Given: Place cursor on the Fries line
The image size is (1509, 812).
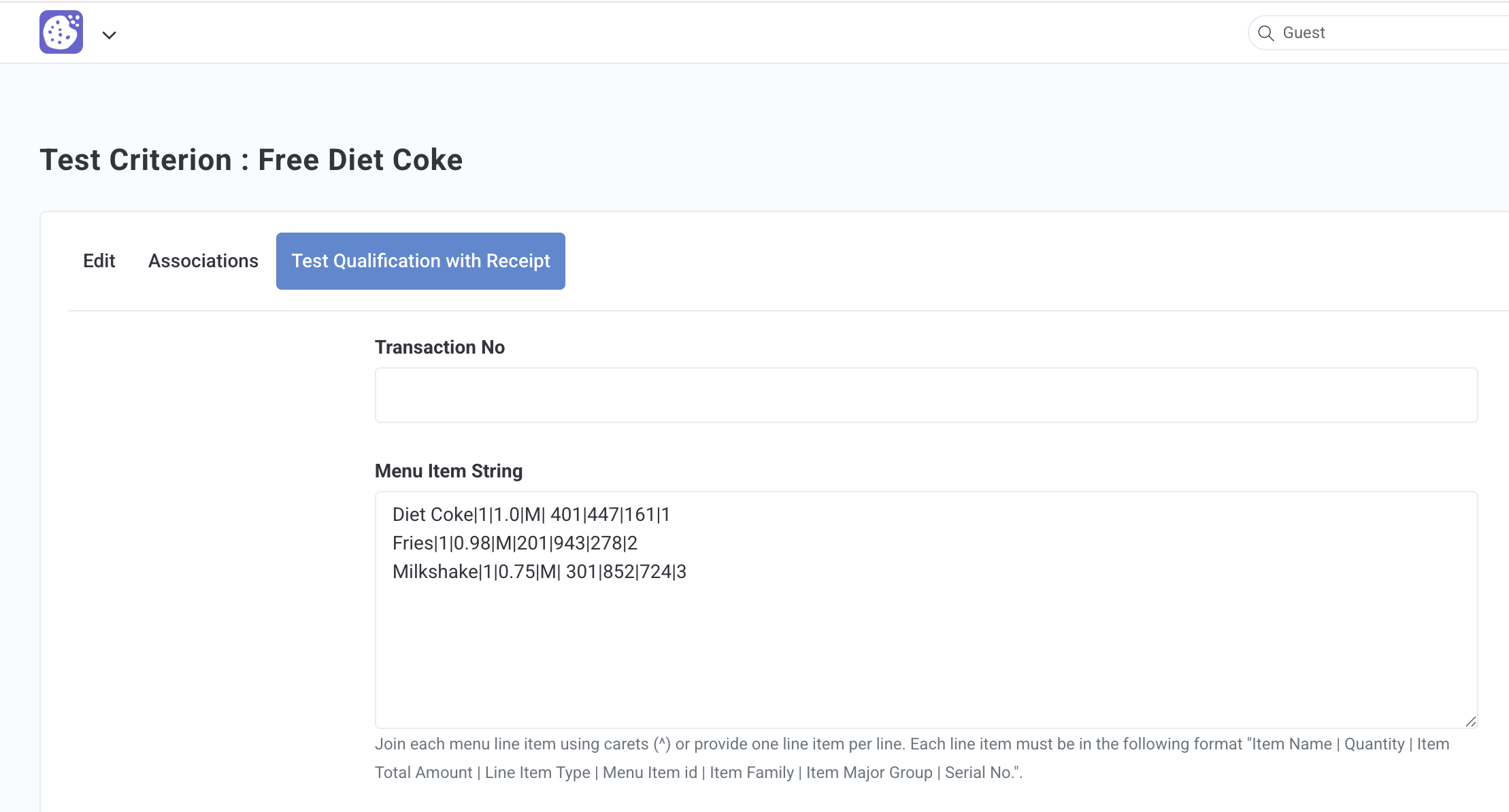Looking at the screenshot, I should click(x=515, y=543).
